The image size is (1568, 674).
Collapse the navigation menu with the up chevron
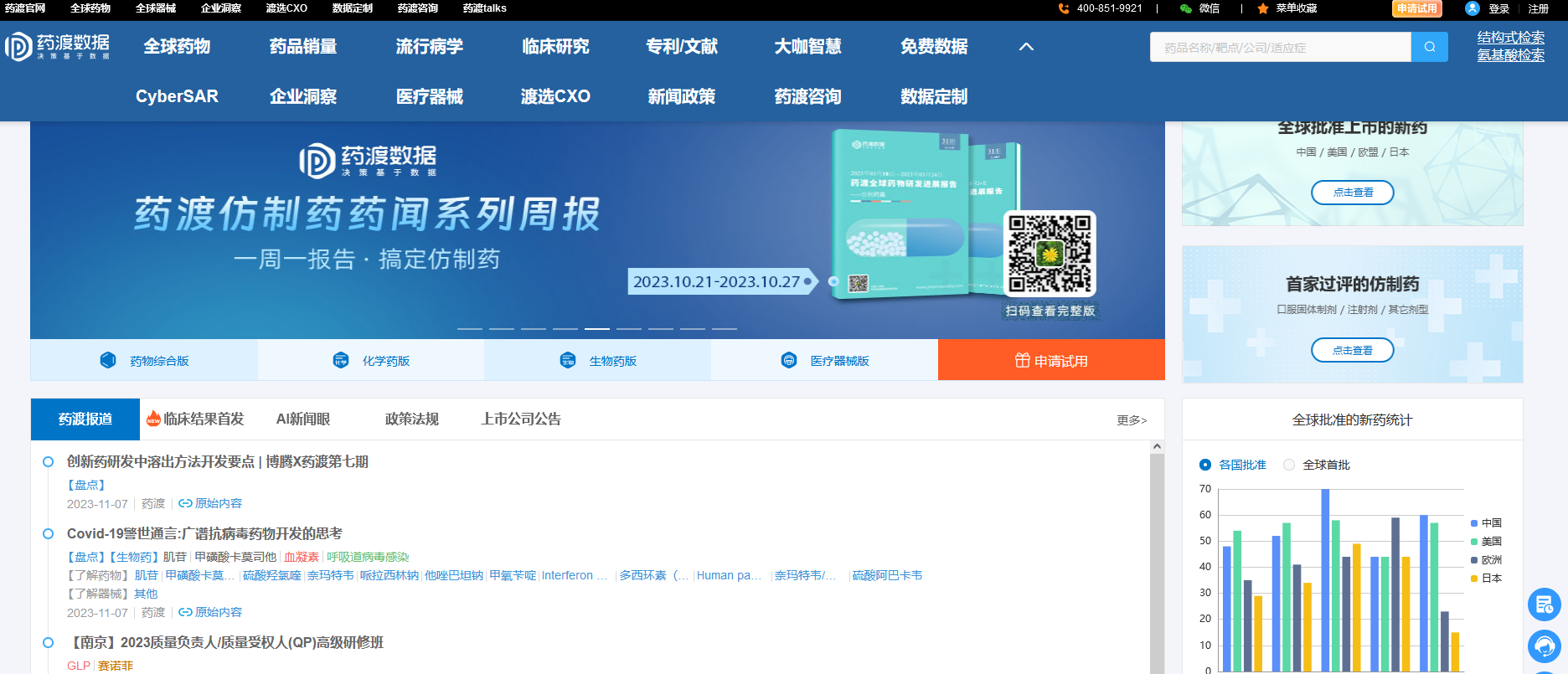pos(1026,47)
